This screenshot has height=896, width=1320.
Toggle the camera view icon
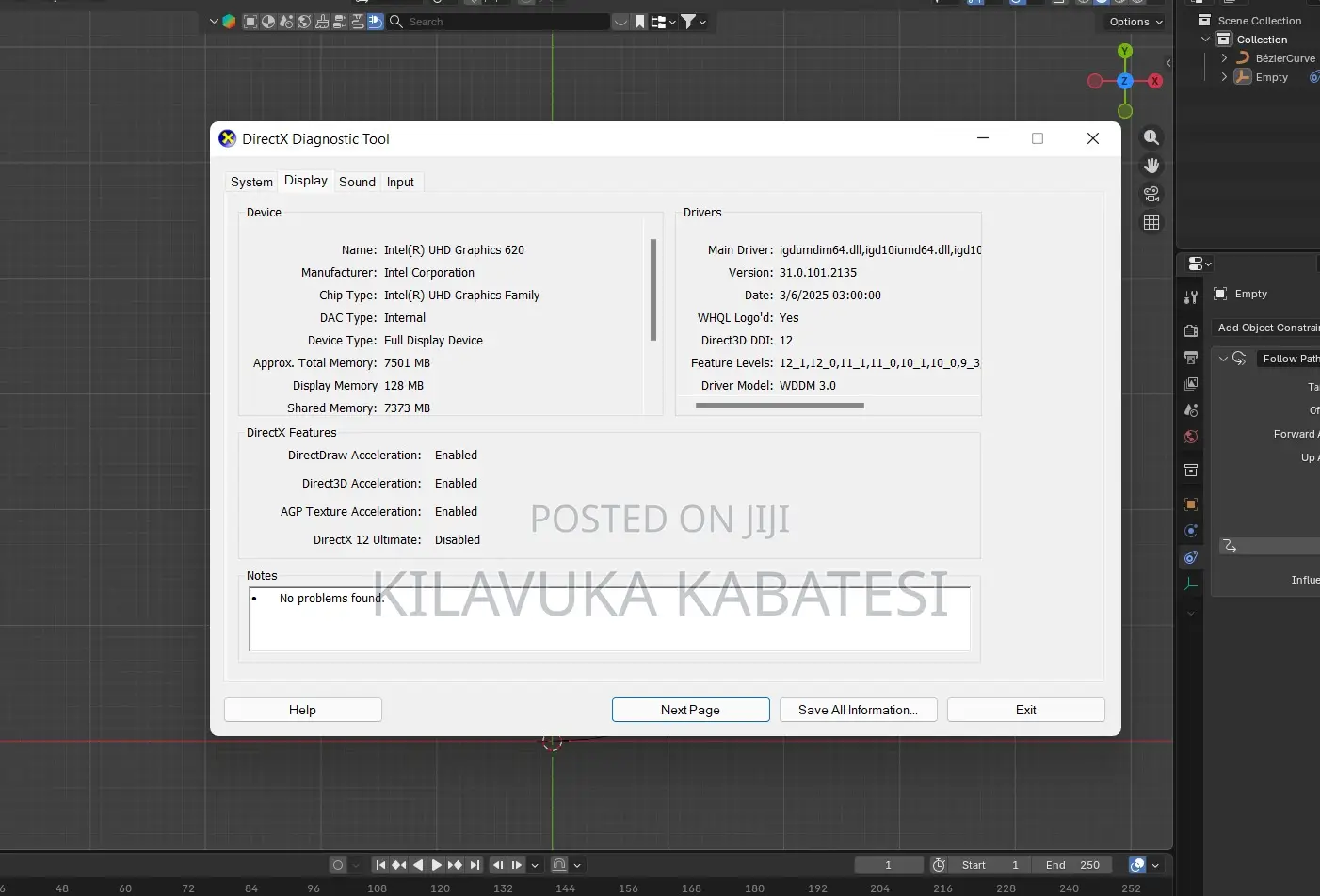tap(1151, 194)
